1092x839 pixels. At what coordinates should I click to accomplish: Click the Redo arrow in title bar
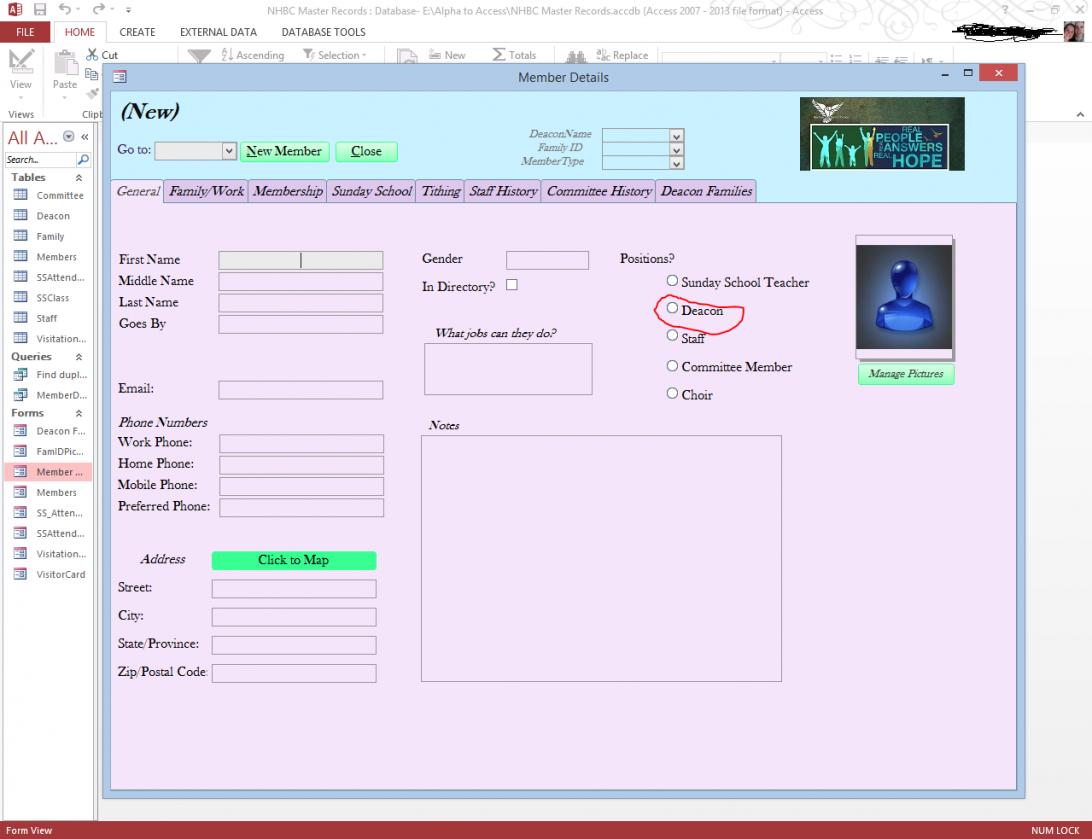(x=98, y=9)
